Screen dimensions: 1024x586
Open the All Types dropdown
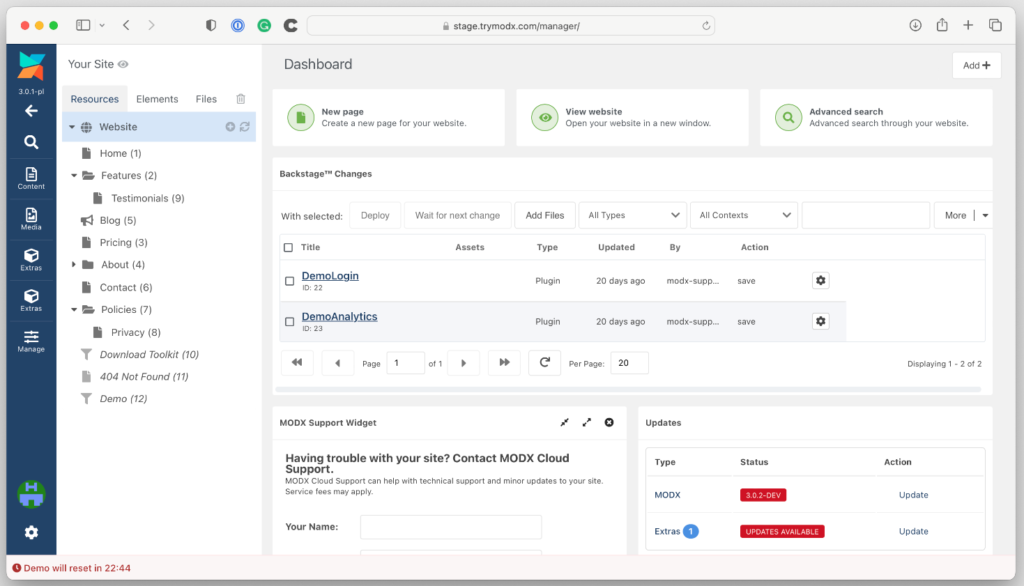click(632, 214)
